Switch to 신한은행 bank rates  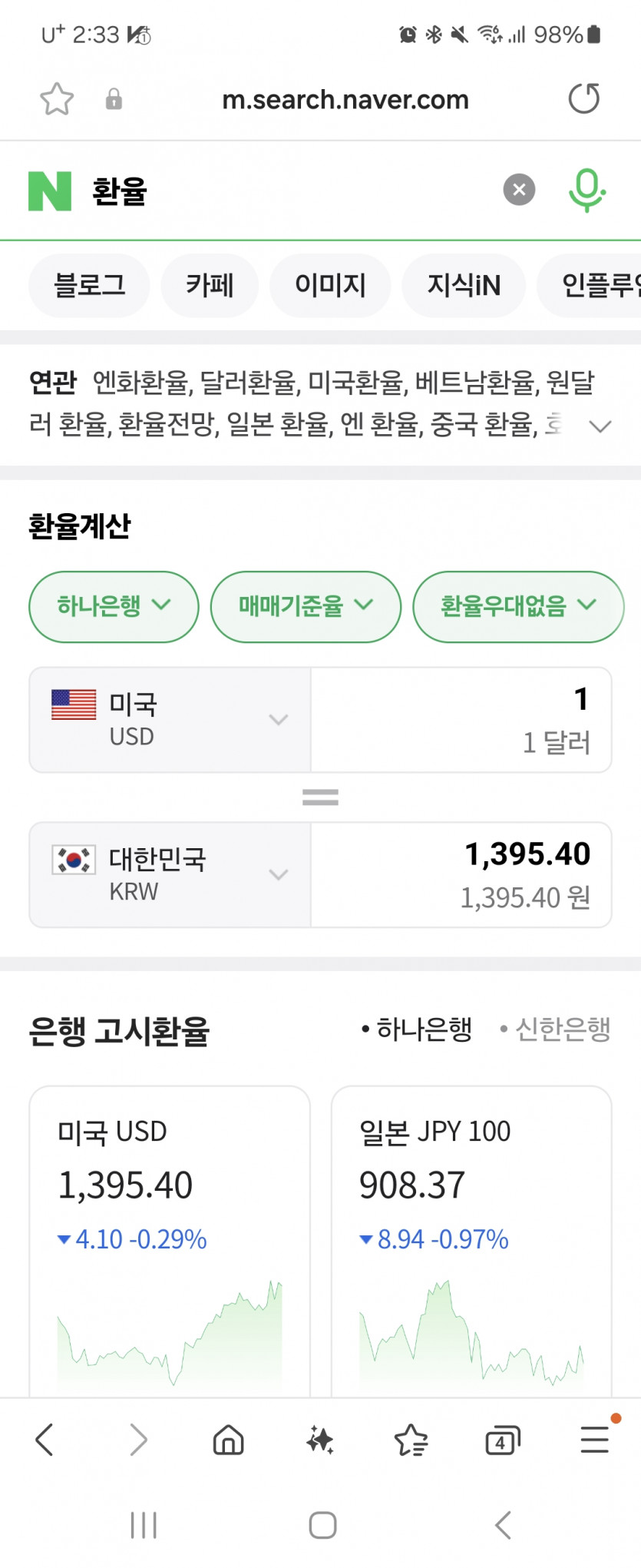pos(556,1029)
